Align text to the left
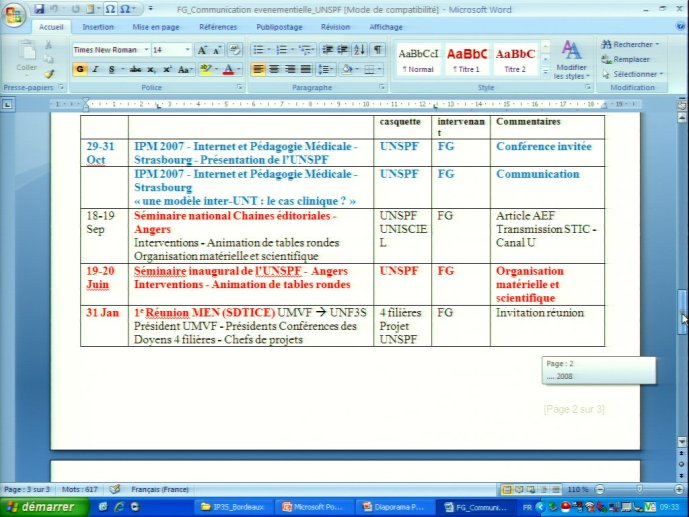The width and height of the screenshot is (689, 517). click(258, 69)
